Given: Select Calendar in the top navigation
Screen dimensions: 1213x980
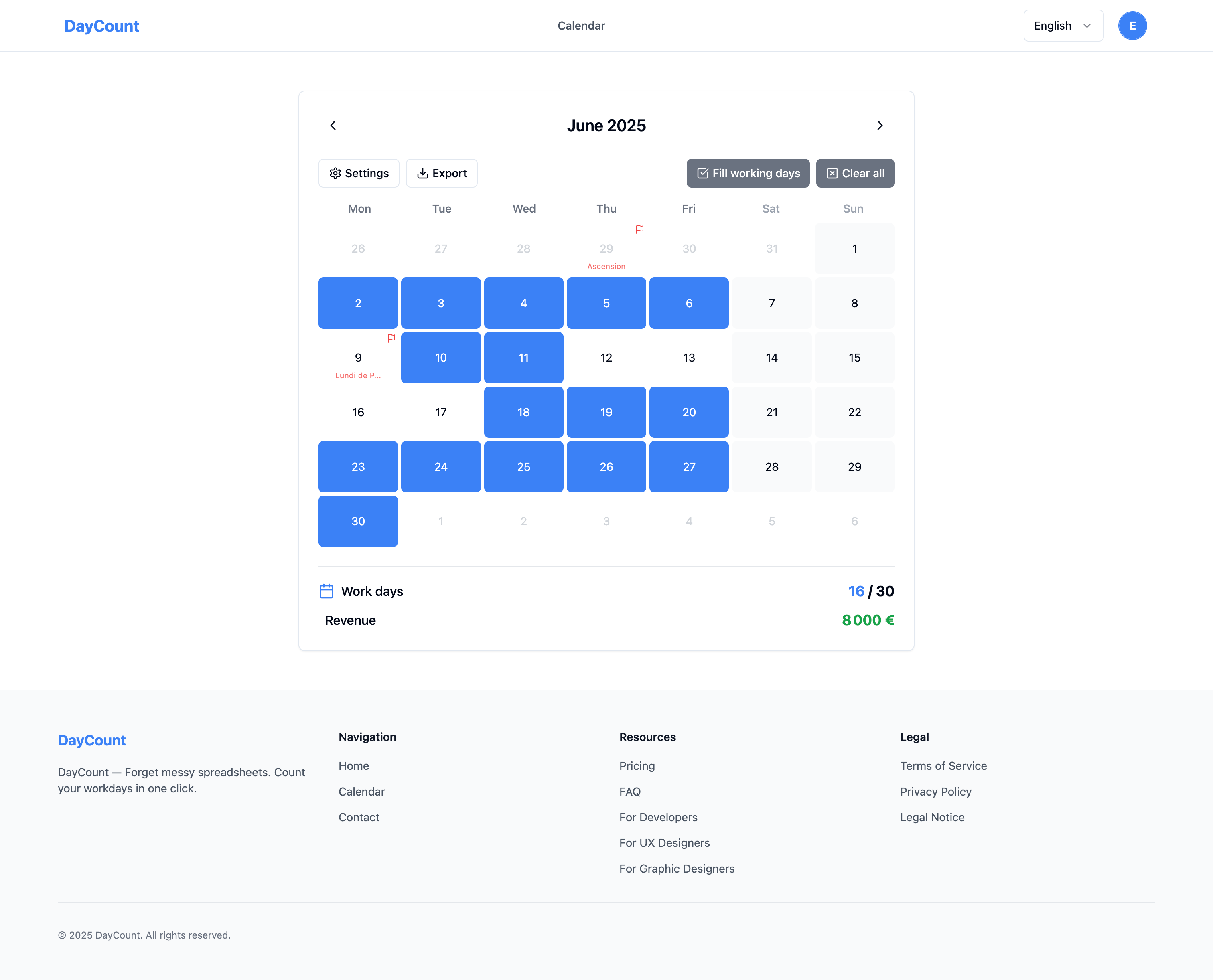Looking at the screenshot, I should pyautogui.click(x=581, y=25).
